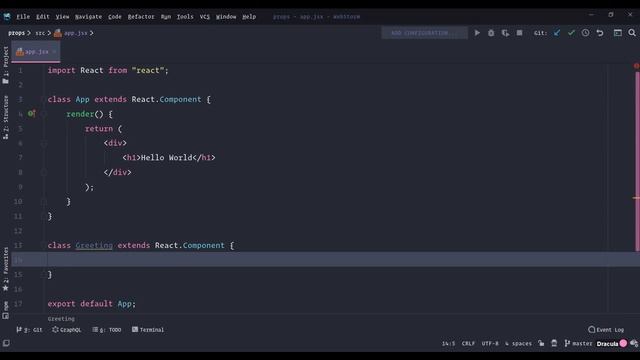Image resolution: width=640 pixels, height=360 pixels.
Task: Click the closing div fold marker on line 8
Action: tap(44, 172)
